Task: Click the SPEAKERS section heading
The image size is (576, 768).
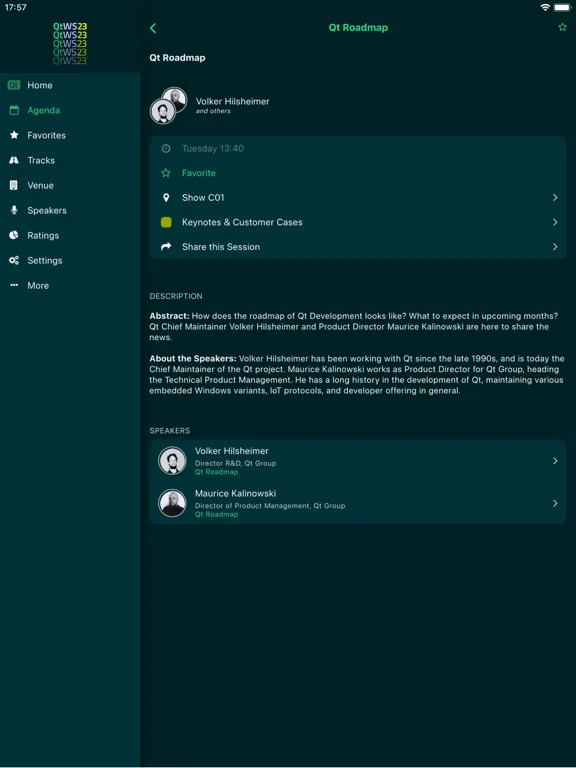Action: [169, 431]
